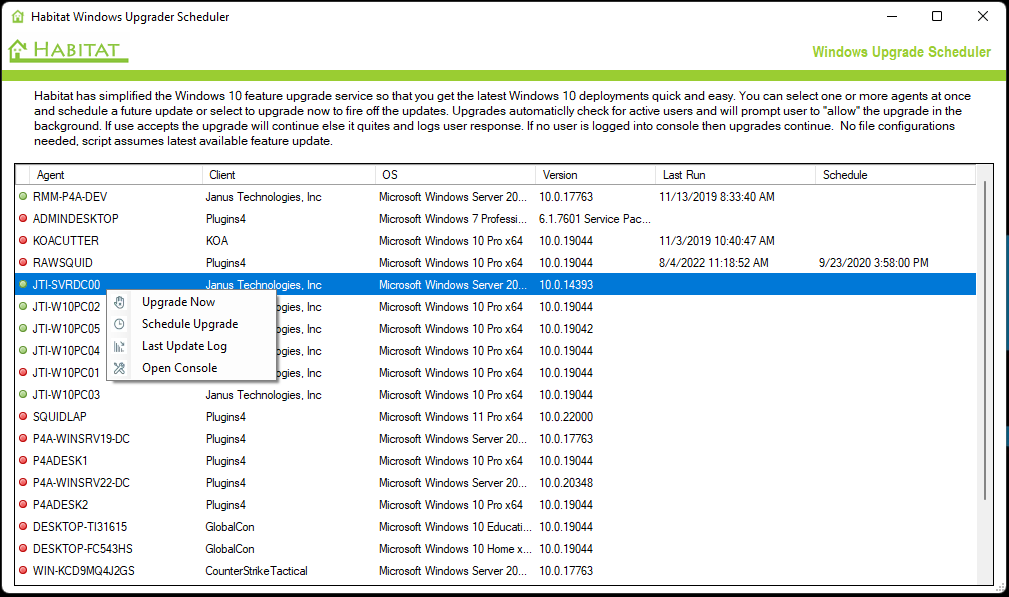
Task: Sort the table by the Agent column
Action: 52,174
